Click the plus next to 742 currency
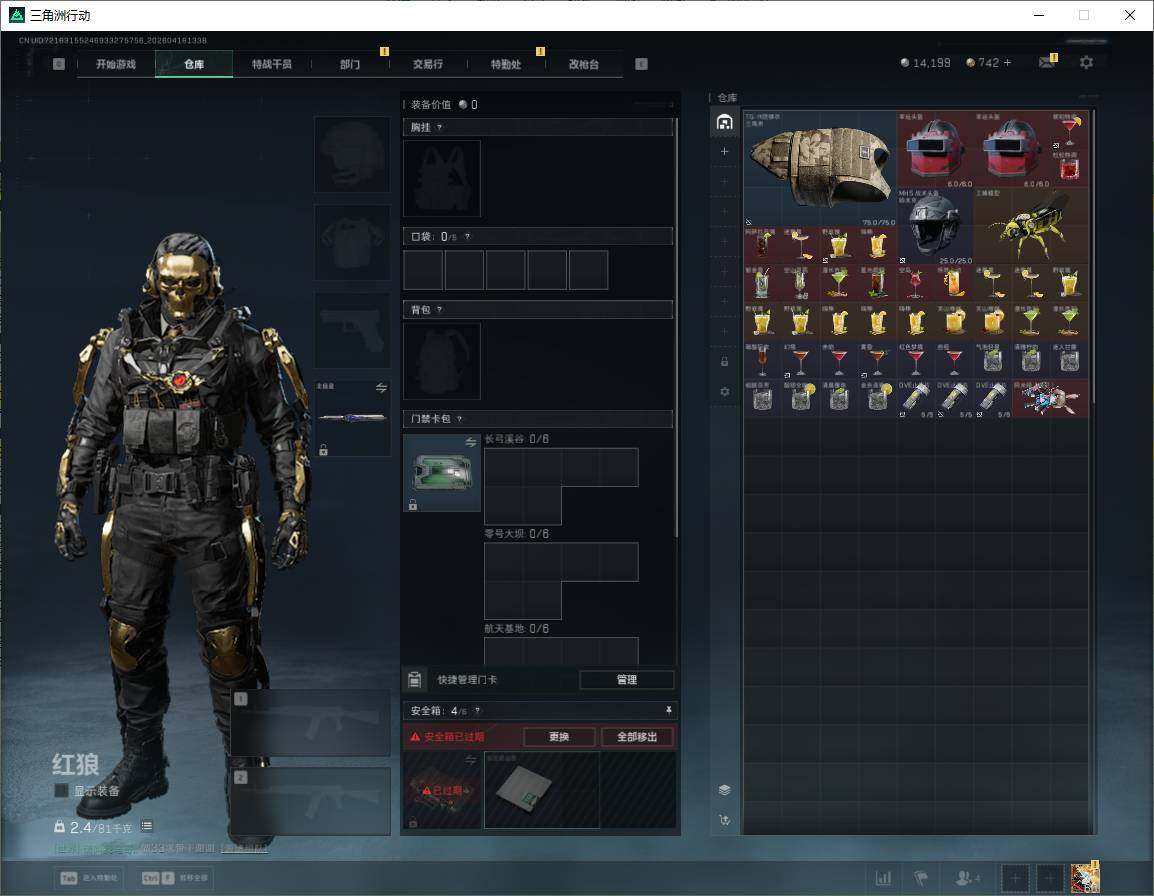This screenshot has width=1154, height=896. [x=1008, y=63]
